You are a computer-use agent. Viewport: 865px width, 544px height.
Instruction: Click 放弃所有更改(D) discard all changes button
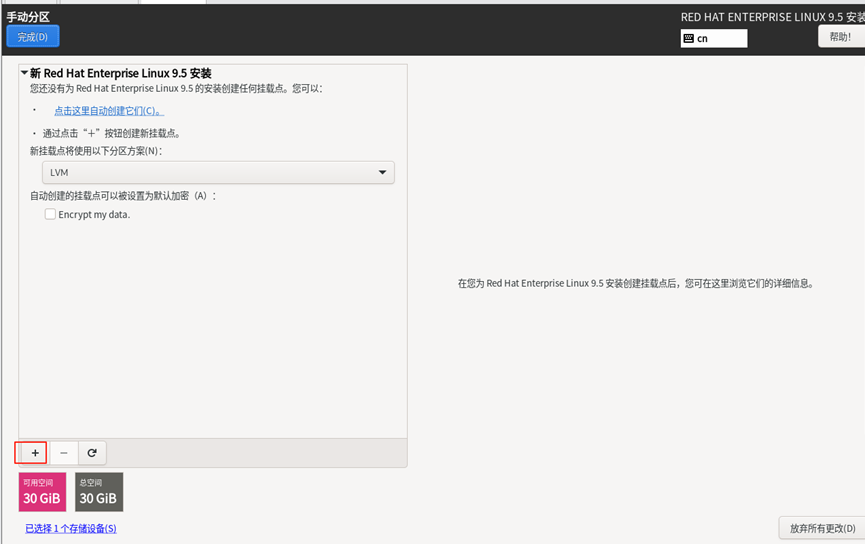(823, 528)
